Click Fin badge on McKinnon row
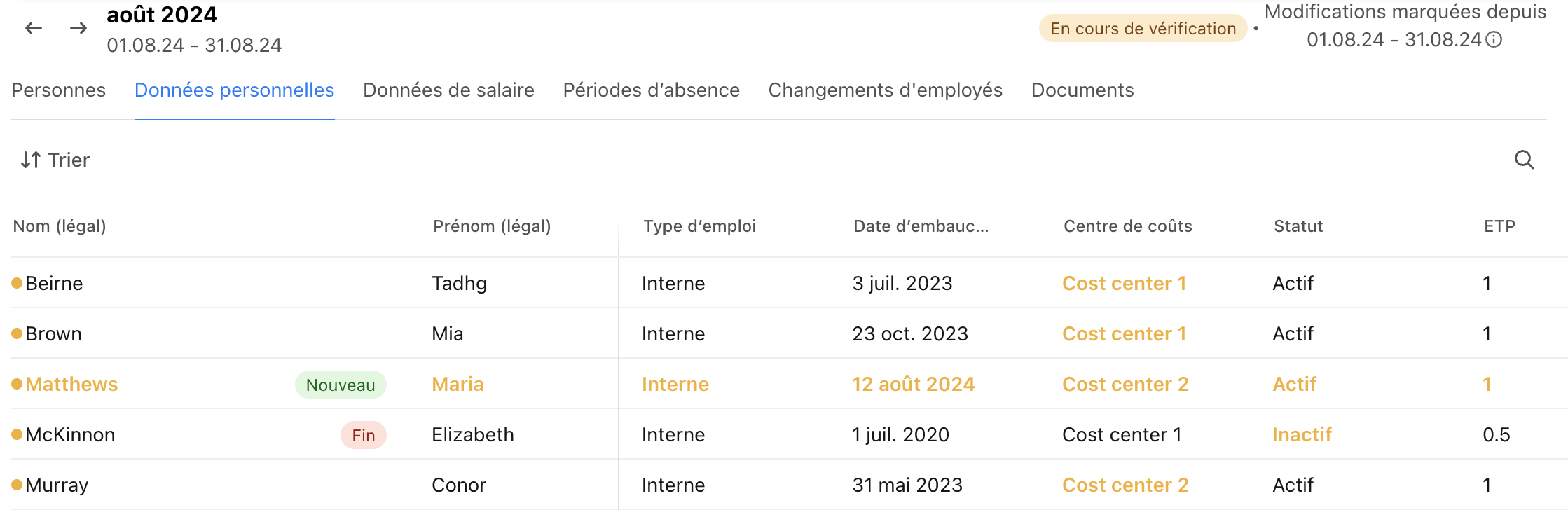 point(364,435)
